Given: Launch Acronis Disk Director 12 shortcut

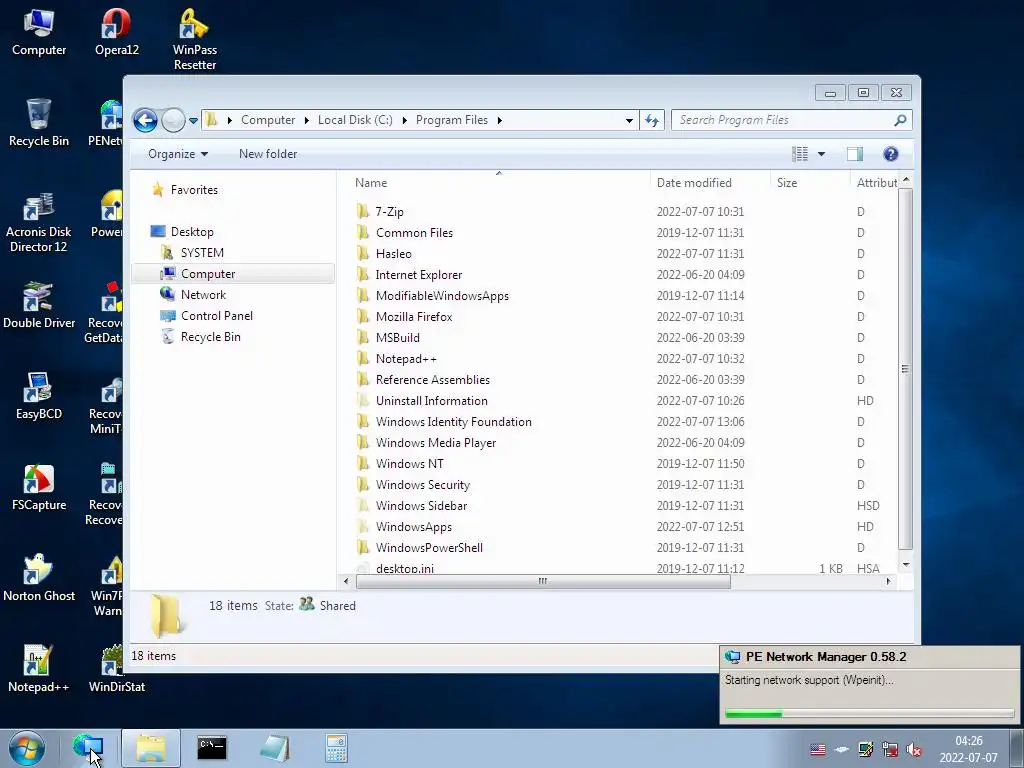Looking at the screenshot, I should pyautogui.click(x=39, y=222).
